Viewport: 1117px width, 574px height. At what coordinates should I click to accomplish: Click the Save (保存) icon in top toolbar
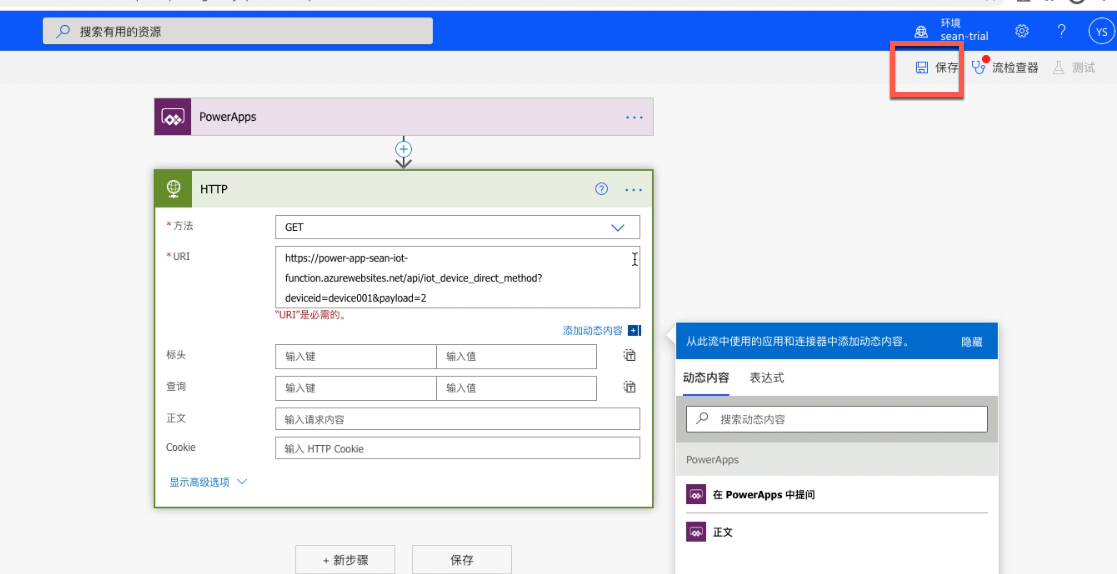coord(922,68)
